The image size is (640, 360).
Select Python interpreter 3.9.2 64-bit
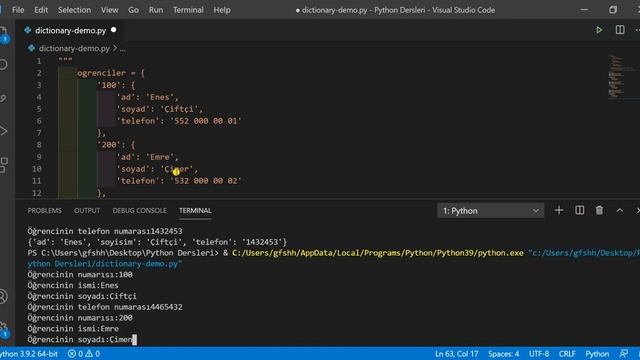tap(29, 354)
